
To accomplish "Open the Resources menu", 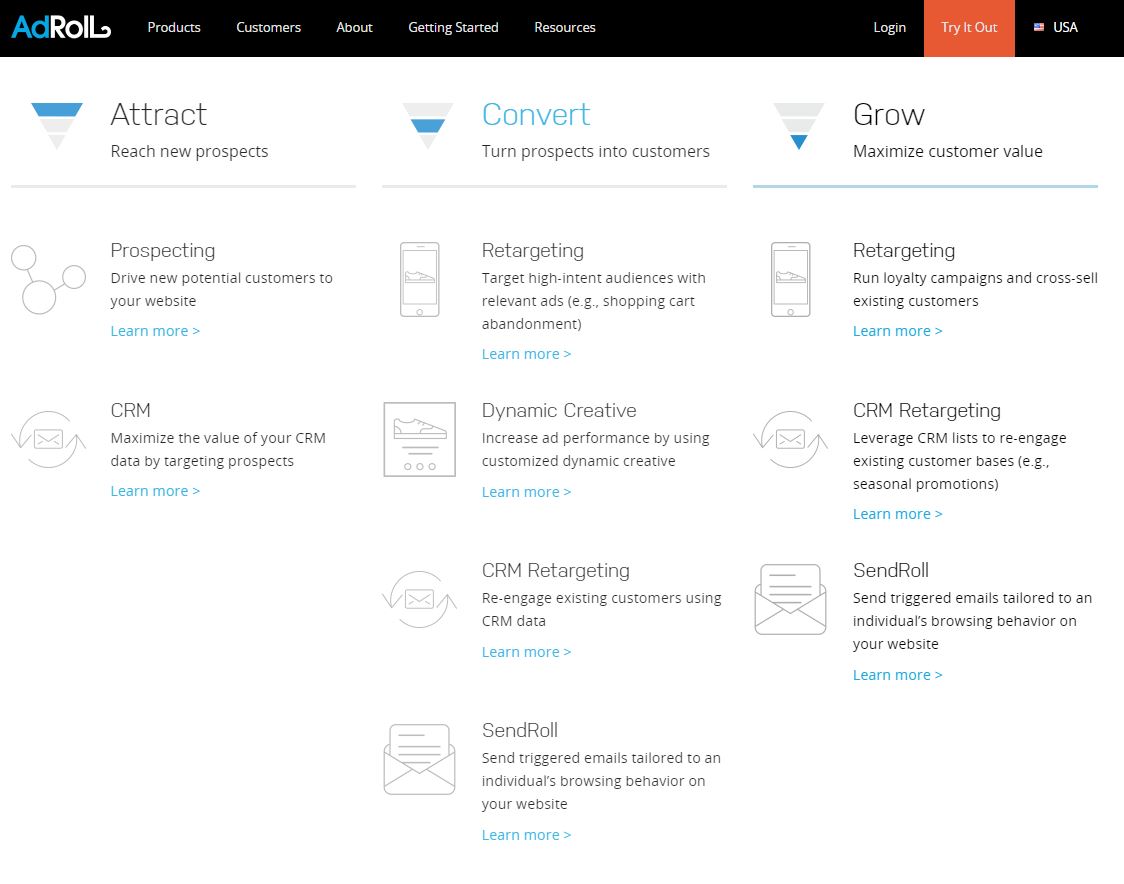I will coord(565,28).
